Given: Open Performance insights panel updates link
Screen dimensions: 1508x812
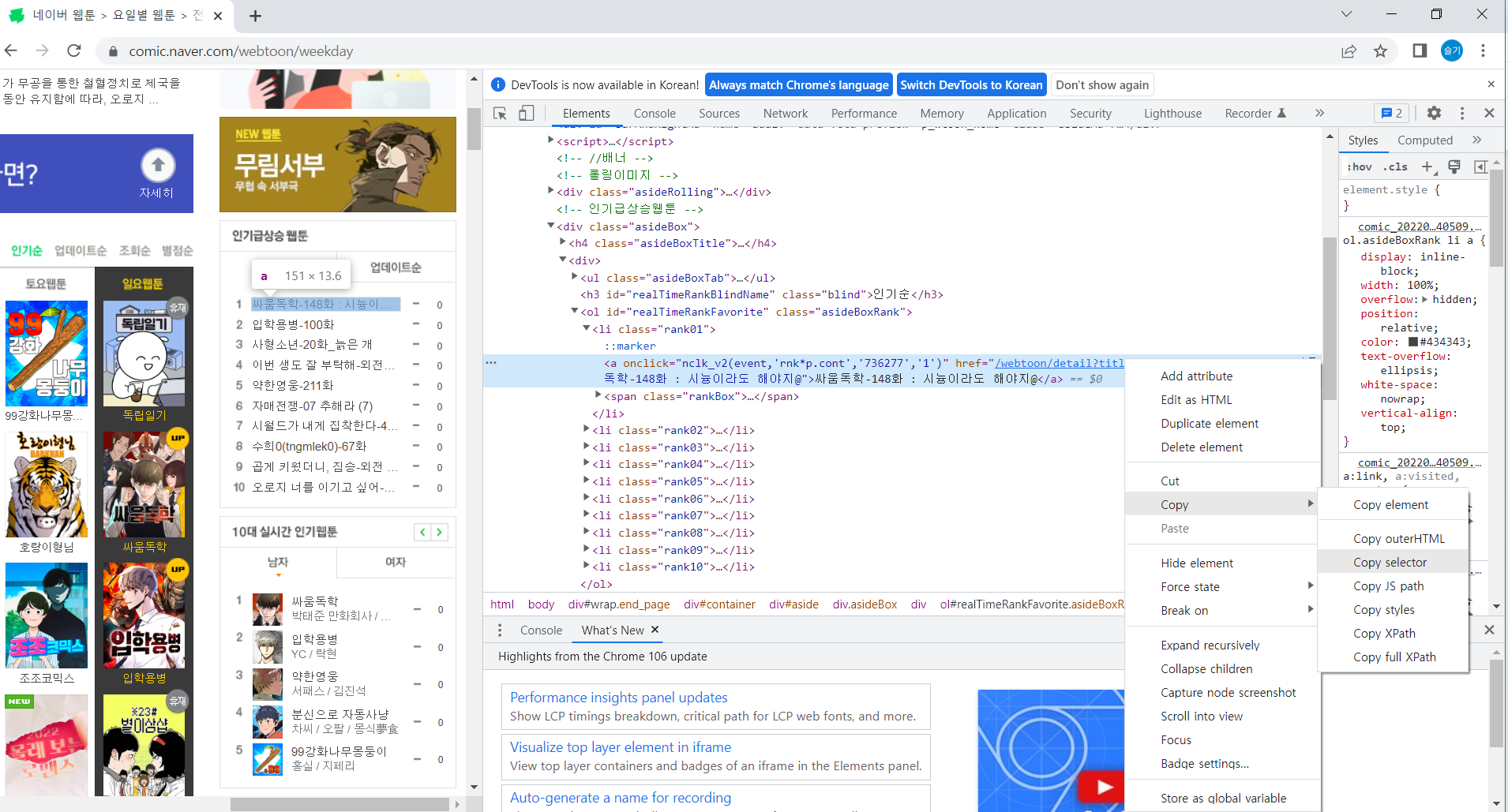Looking at the screenshot, I should tap(618, 697).
